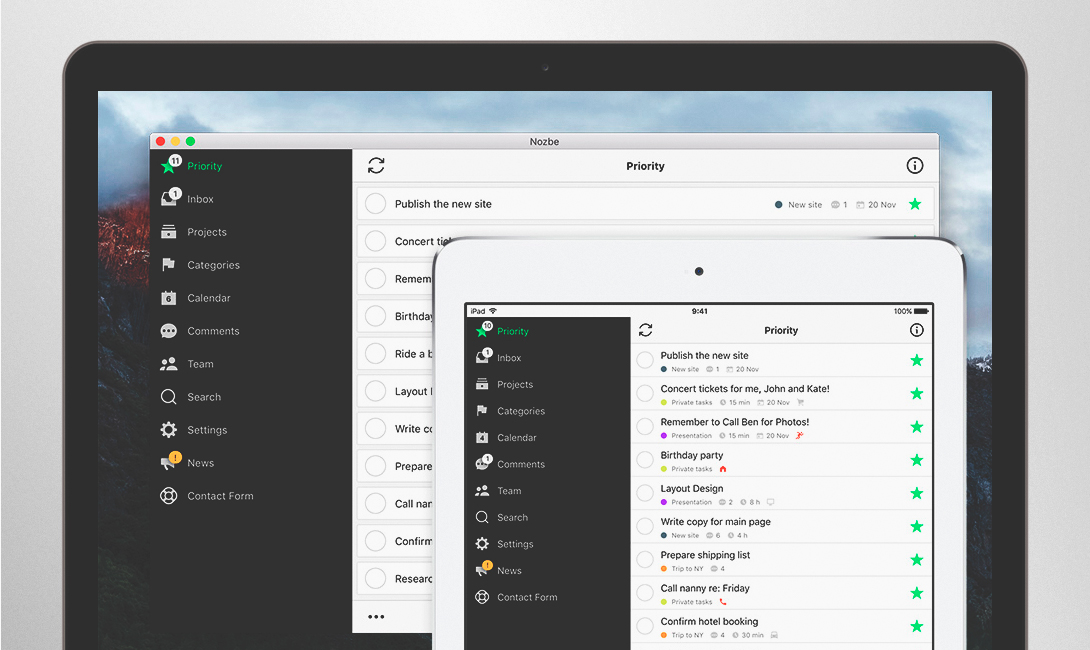The image size is (1090, 650).
Task: Toggle star for 'Write copy for main page'
Action: click(x=917, y=526)
